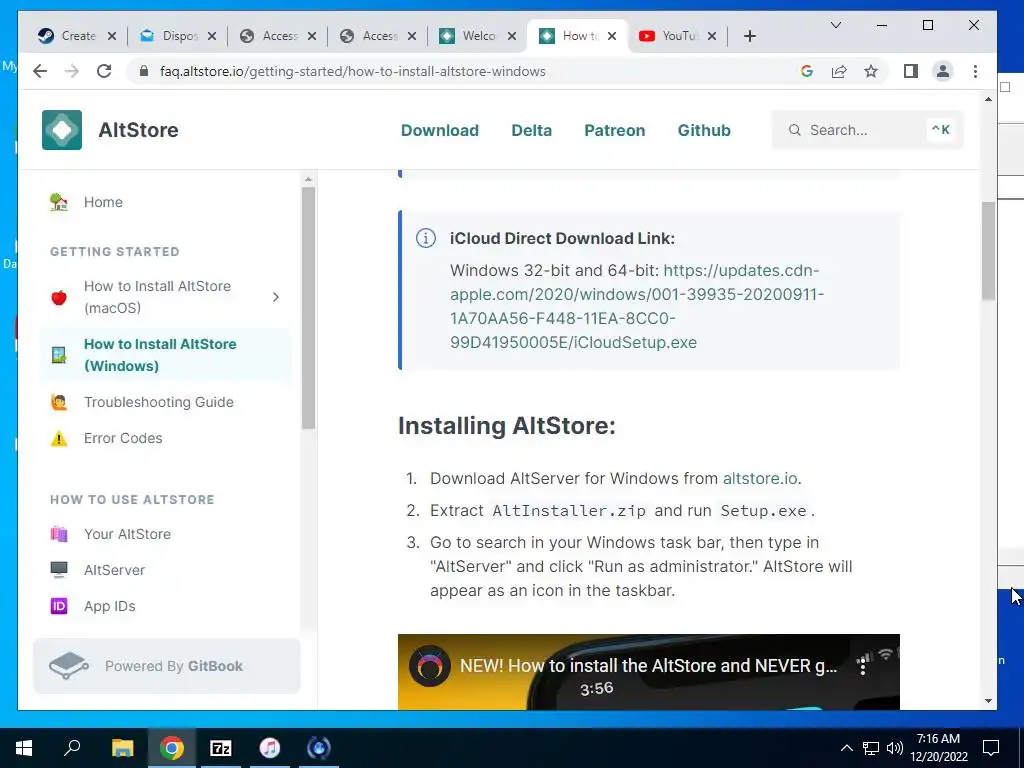Share this page with the share icon
1024x768 pixels.
pos(839,71)
